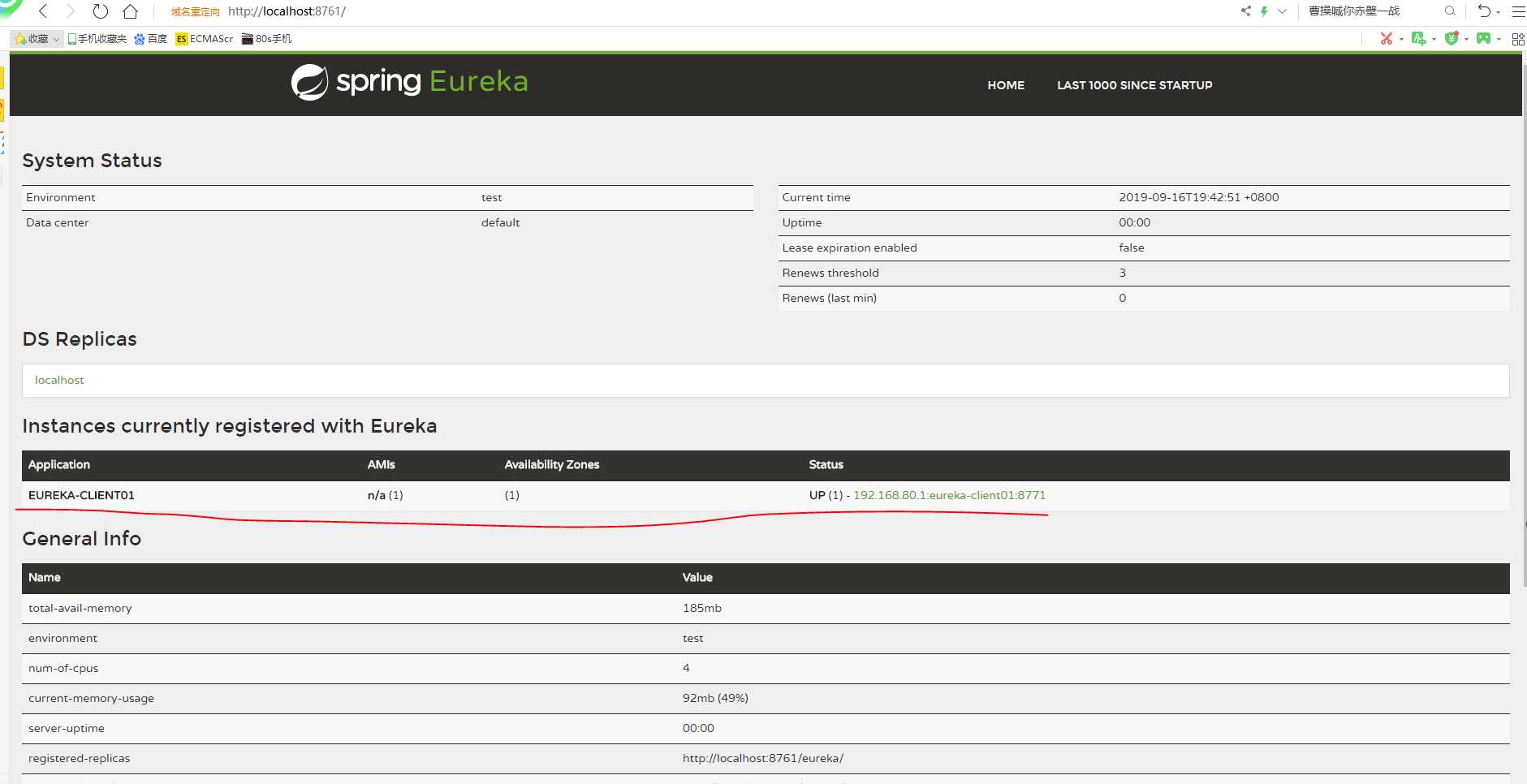
Task: Open the yuan shield dropdown arrow
Action: point(1466,39)
